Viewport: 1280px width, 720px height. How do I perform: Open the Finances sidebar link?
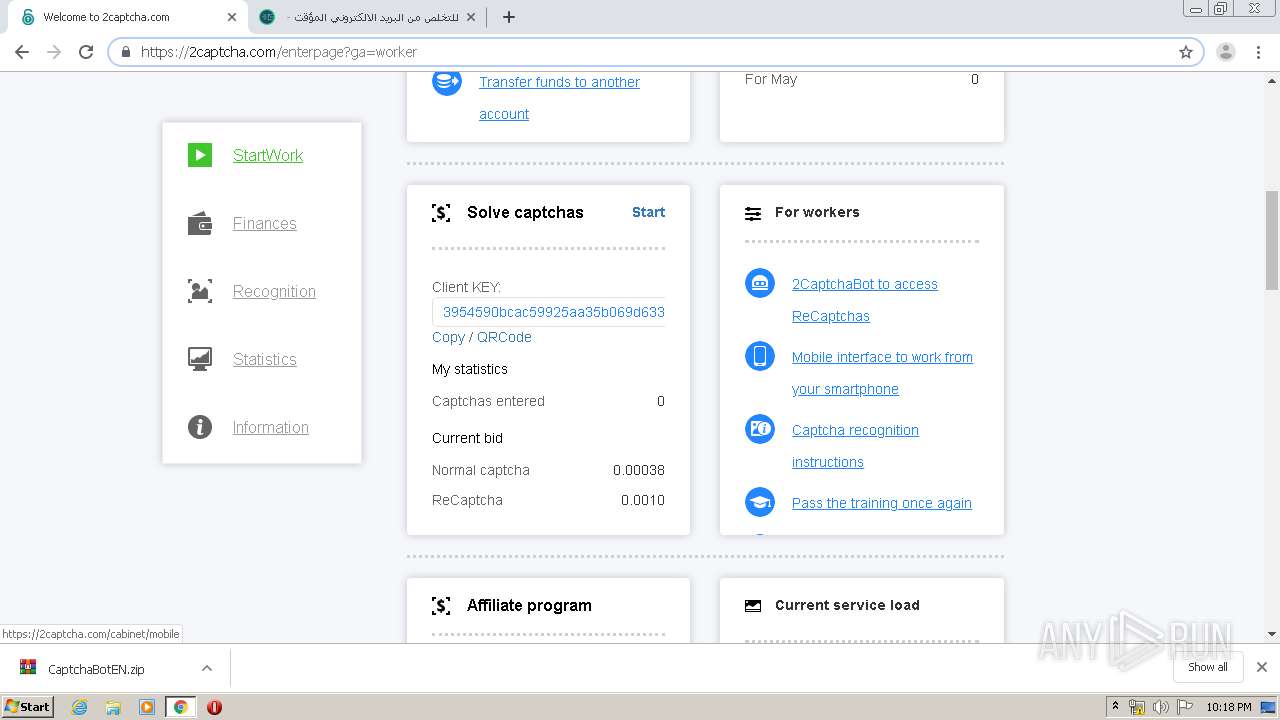click(x=265, y=223)
